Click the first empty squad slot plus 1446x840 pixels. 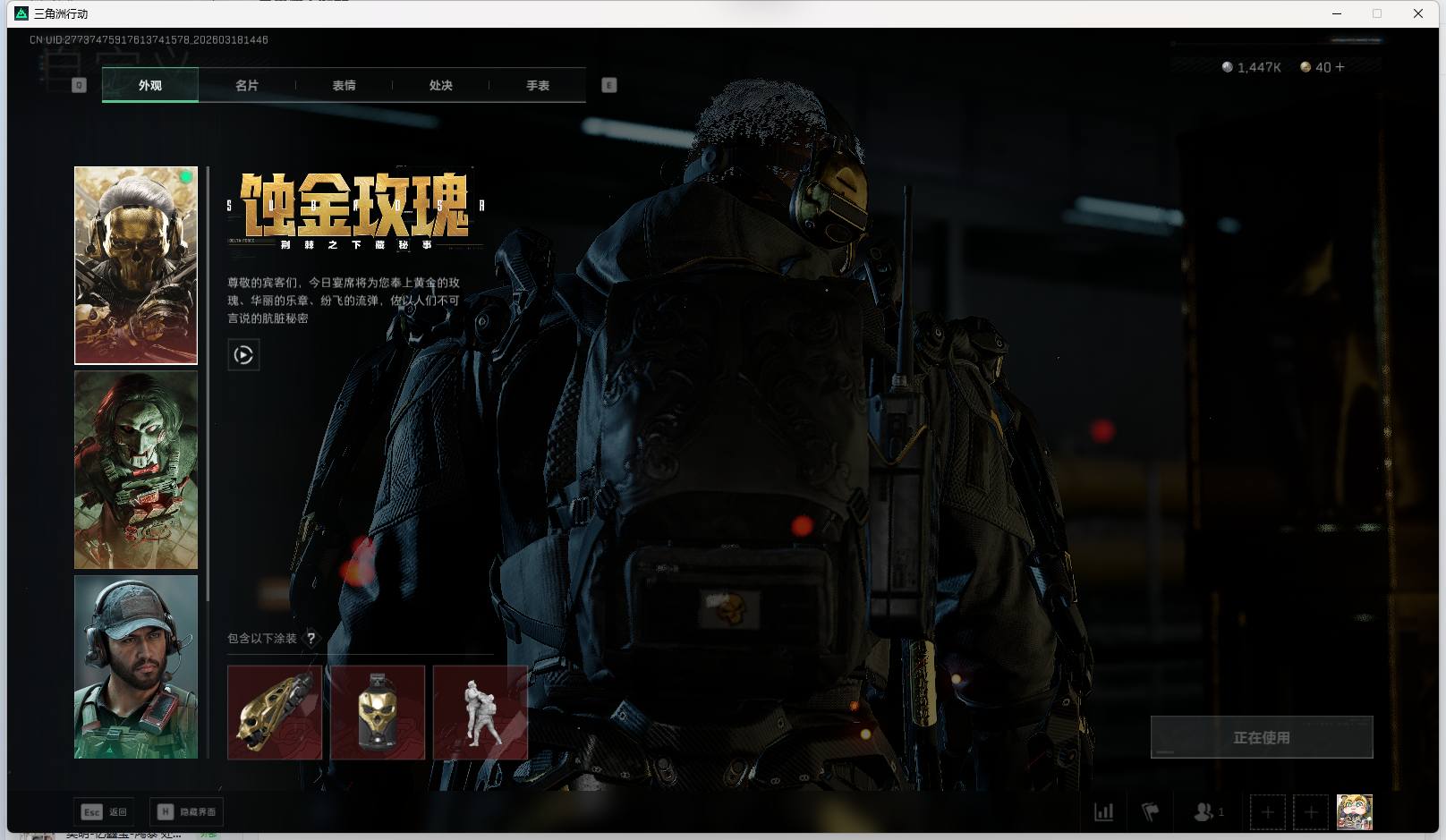click(x=1268, y=812)
